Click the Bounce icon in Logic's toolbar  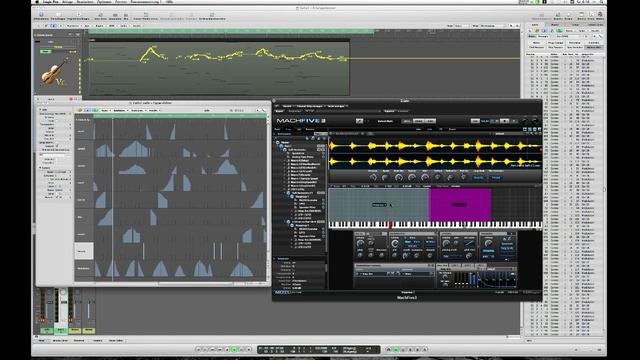click(x=558, y=16)
